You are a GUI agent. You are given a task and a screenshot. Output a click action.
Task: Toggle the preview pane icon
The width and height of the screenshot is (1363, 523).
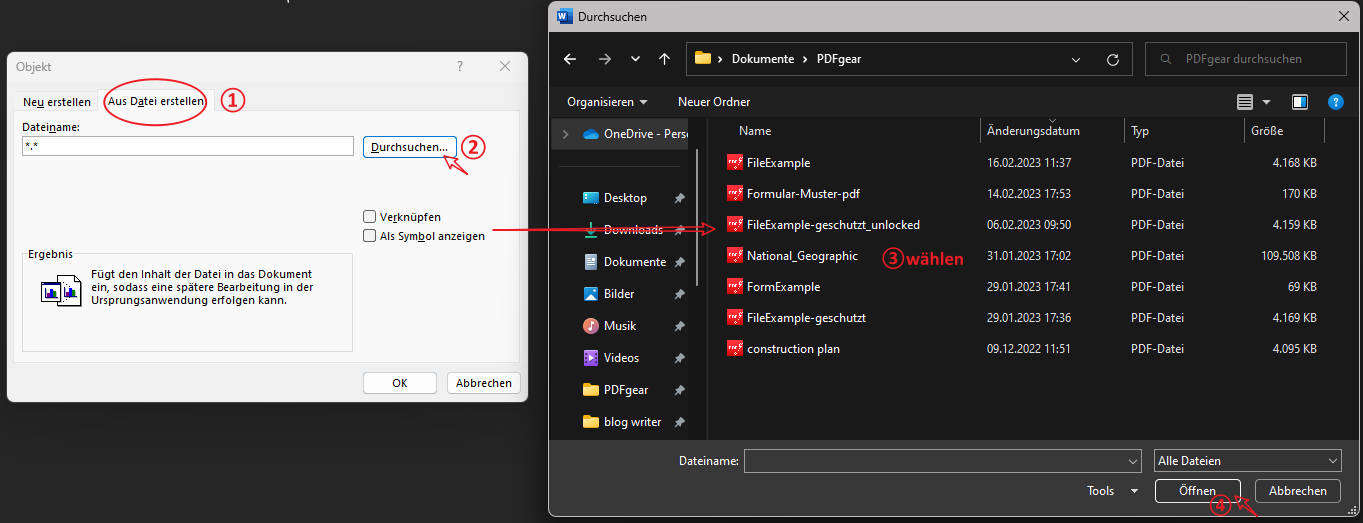(x=1299, y=102)
